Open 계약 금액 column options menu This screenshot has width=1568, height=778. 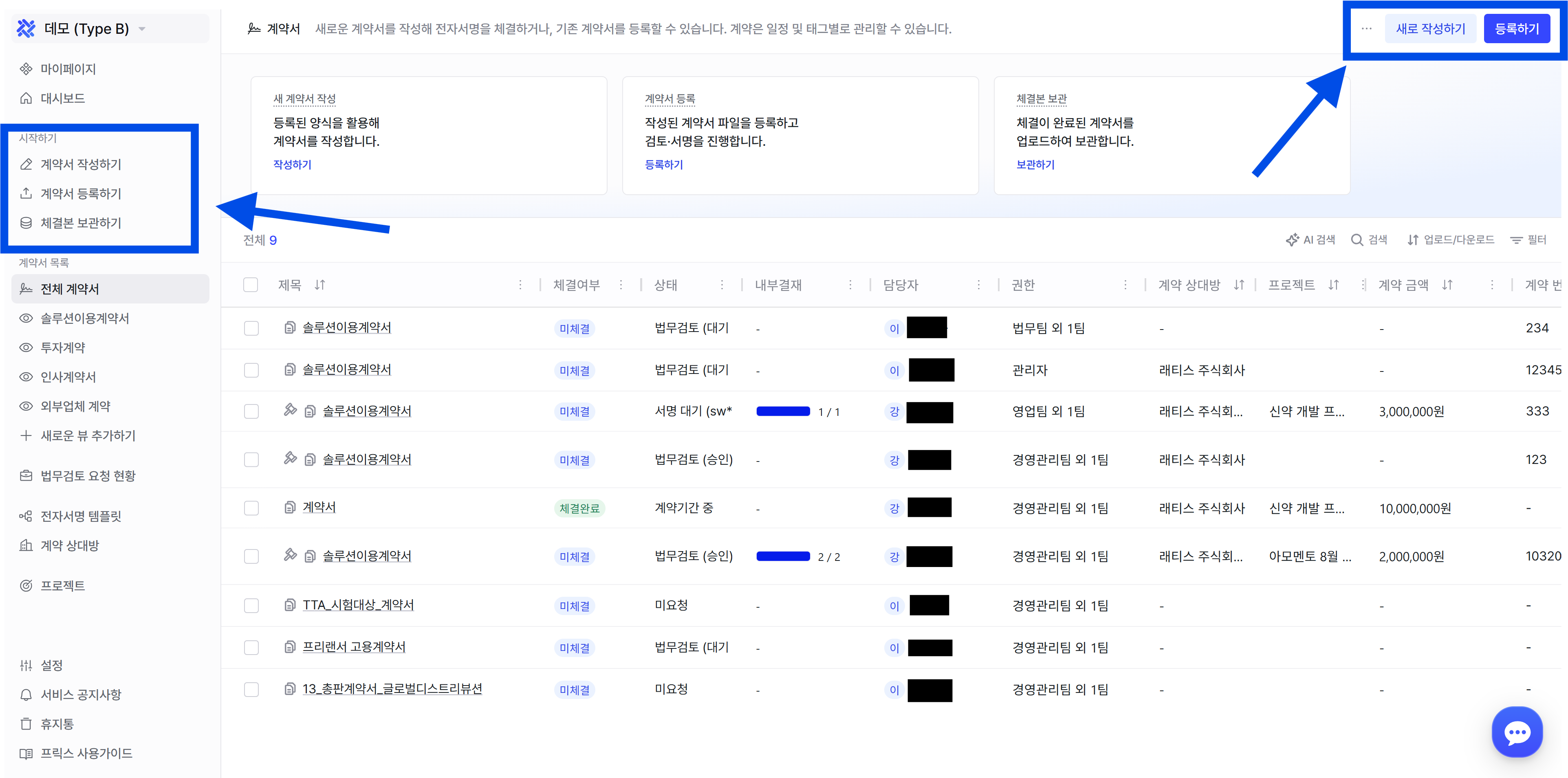click(1492, 285)
